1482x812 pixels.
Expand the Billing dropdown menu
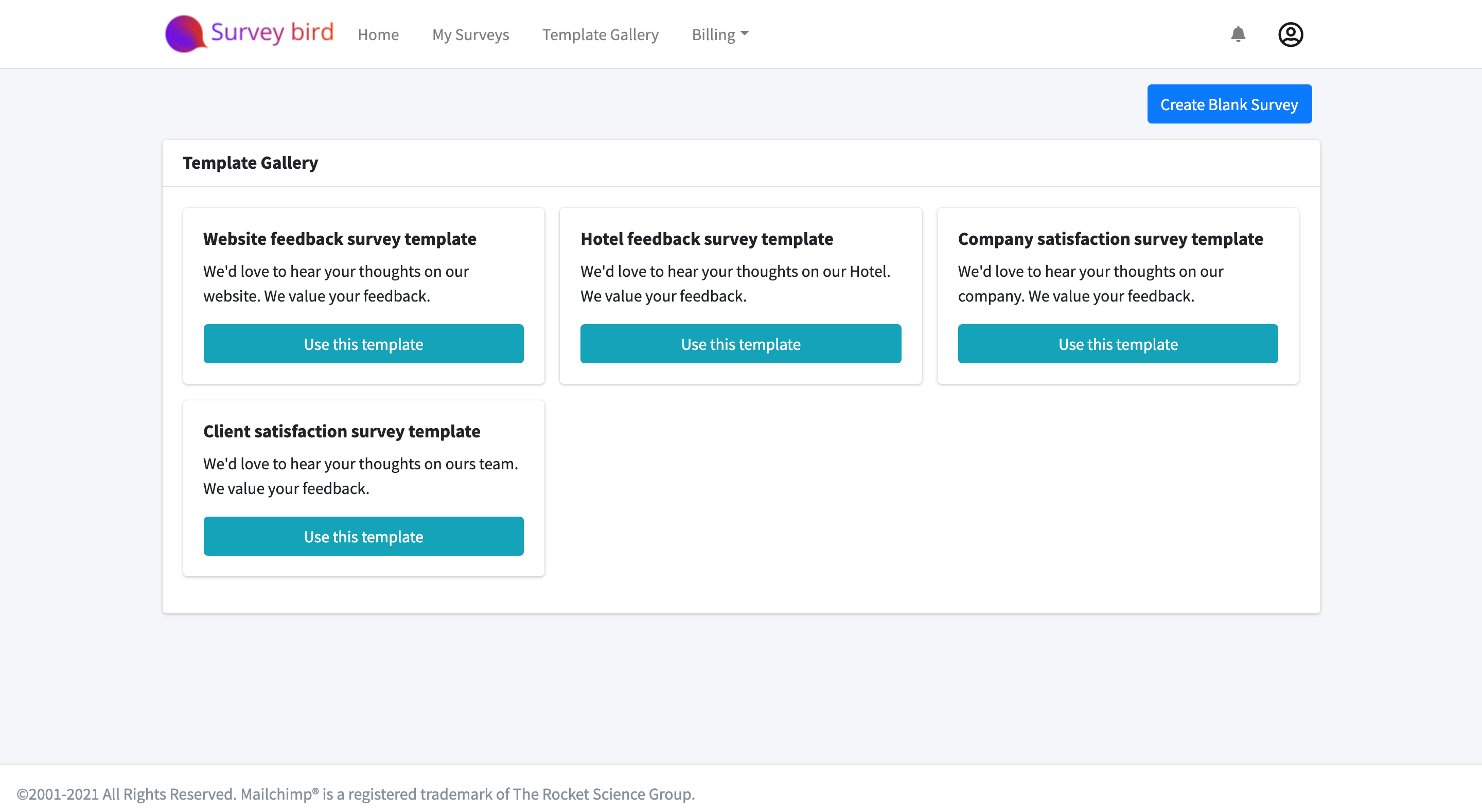pos(719,34)
